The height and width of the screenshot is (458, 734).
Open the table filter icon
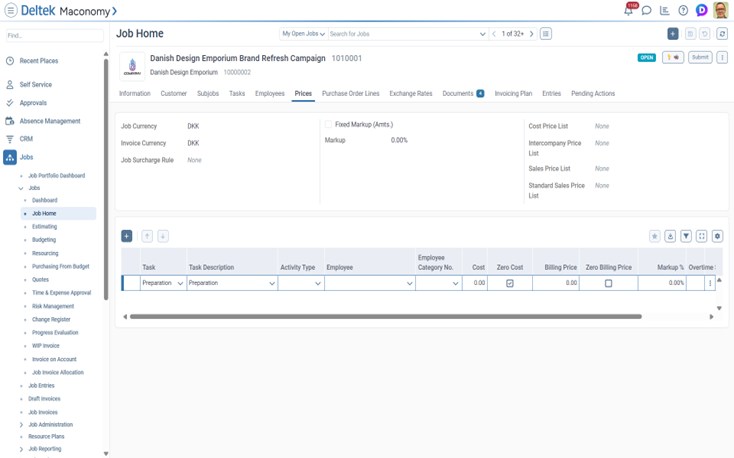[686, 236]
